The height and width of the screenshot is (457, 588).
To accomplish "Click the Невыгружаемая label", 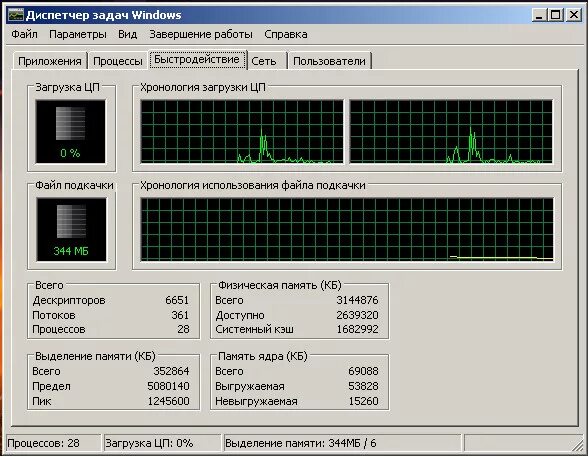I will click(x=256, y=402).
